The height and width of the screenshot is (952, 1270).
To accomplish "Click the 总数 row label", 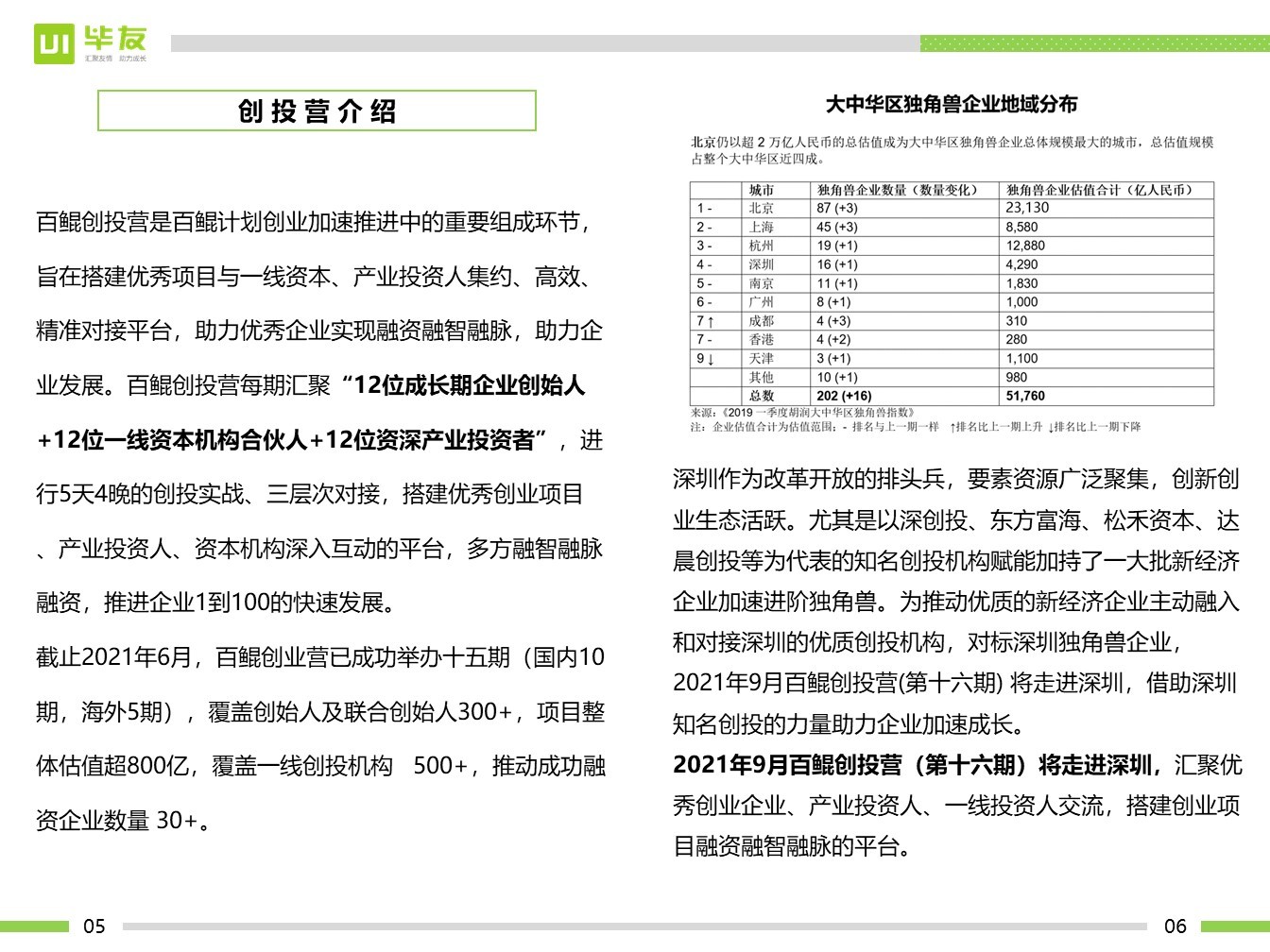I will (x=762, y=396).
